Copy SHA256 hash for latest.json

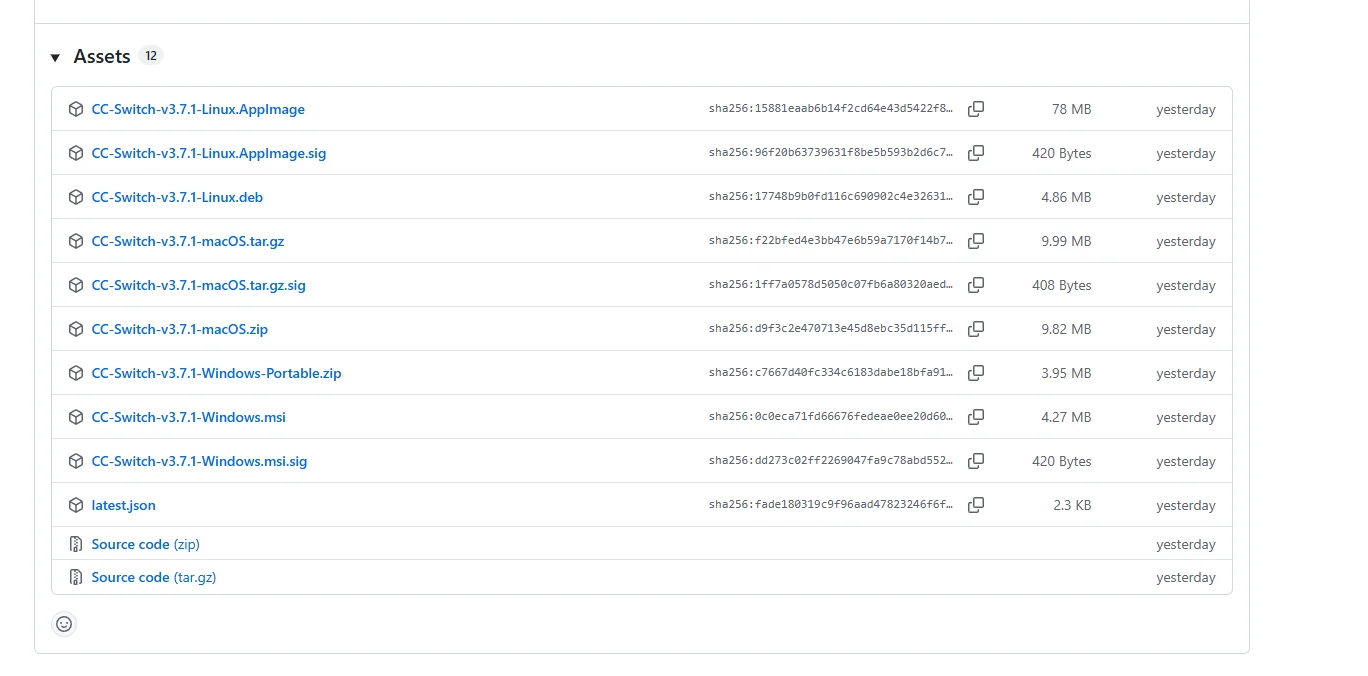pyautogui.click(x=976, y=505)
